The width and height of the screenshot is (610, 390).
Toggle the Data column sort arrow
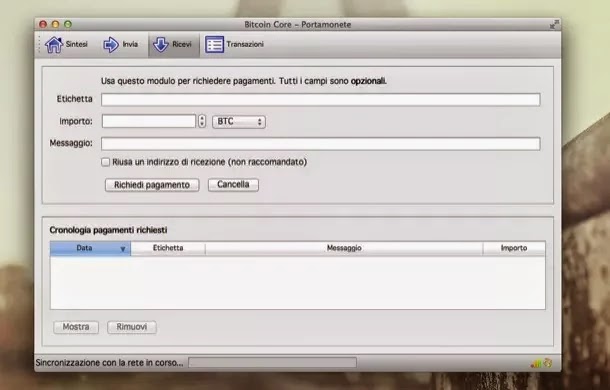123,249
